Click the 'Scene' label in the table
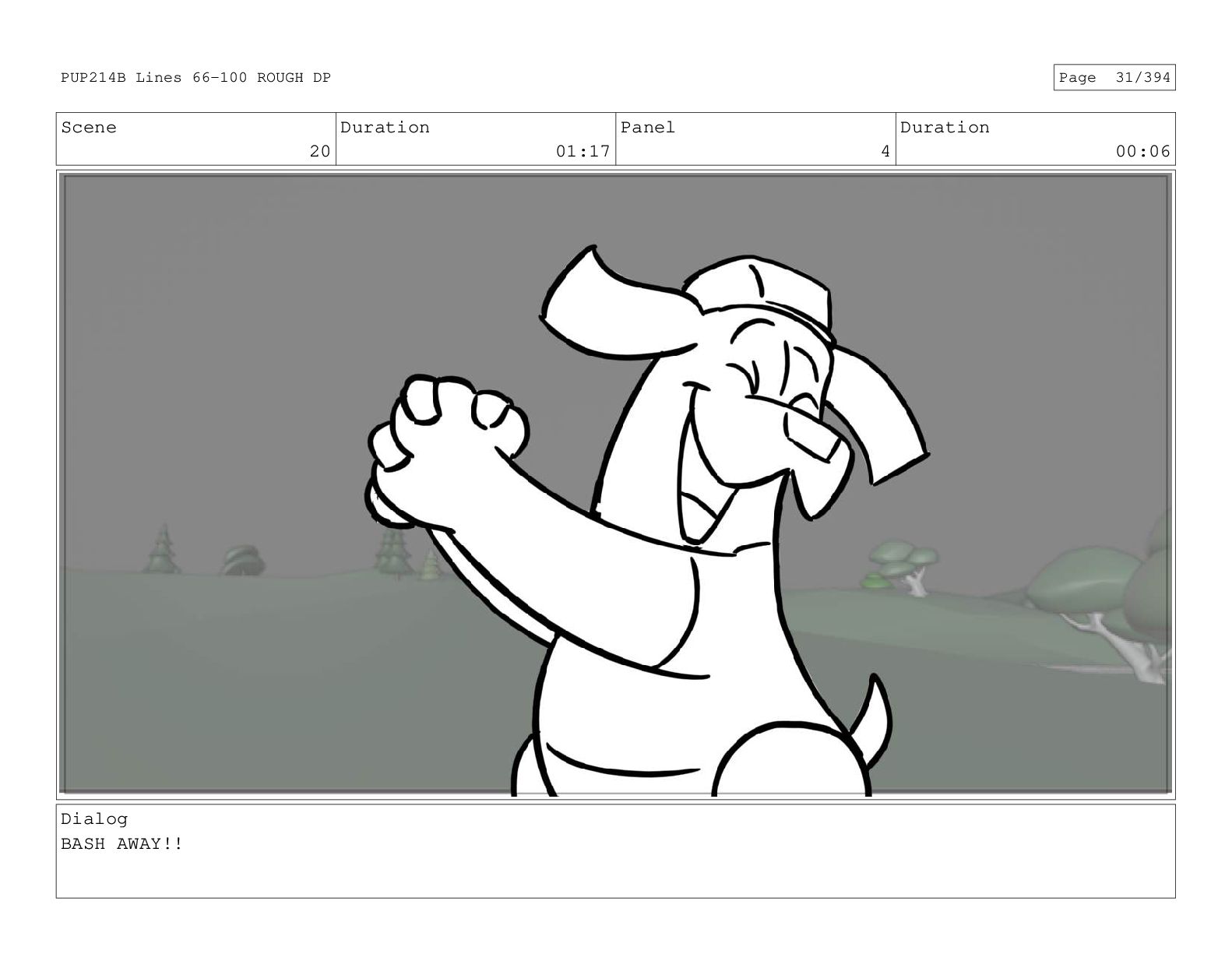This screenshot has height=954, width=1232. (89, 128)
